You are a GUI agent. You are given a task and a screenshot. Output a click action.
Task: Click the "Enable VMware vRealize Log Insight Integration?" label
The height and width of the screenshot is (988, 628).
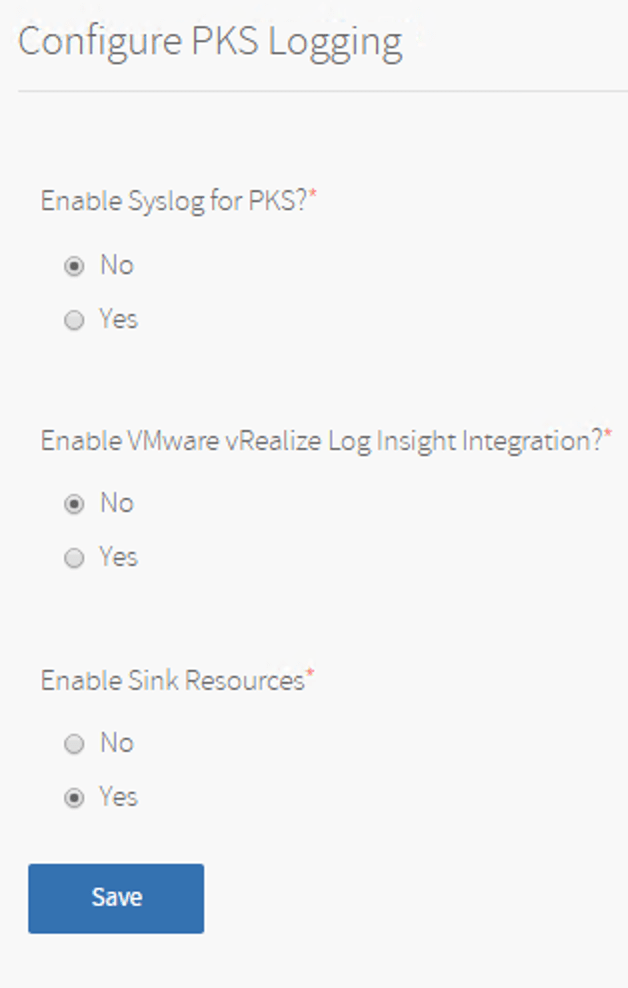(321, 441)
